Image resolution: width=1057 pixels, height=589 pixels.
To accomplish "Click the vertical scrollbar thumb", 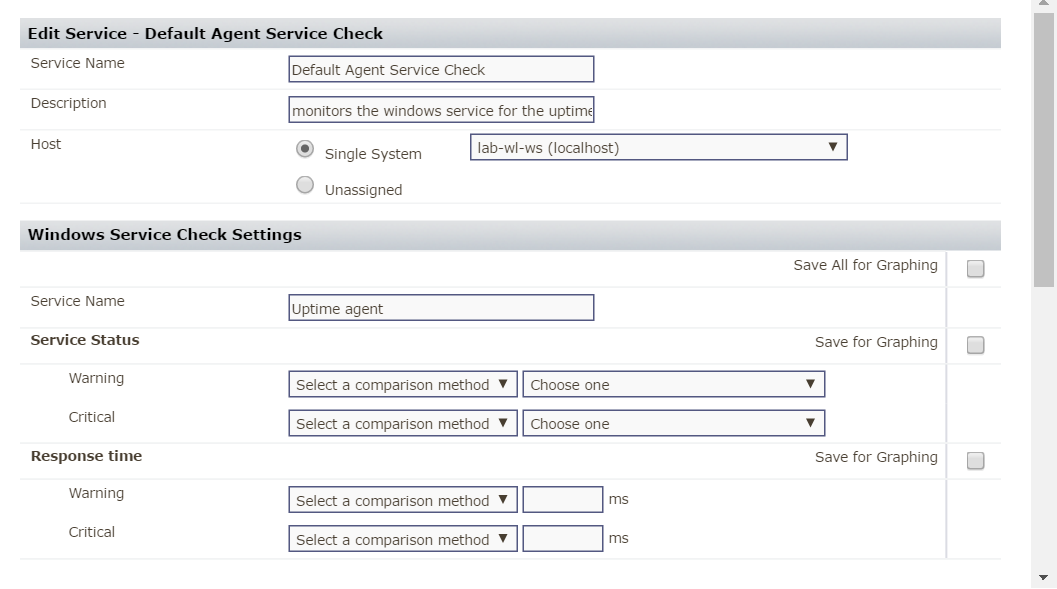I will (1045, 150).
